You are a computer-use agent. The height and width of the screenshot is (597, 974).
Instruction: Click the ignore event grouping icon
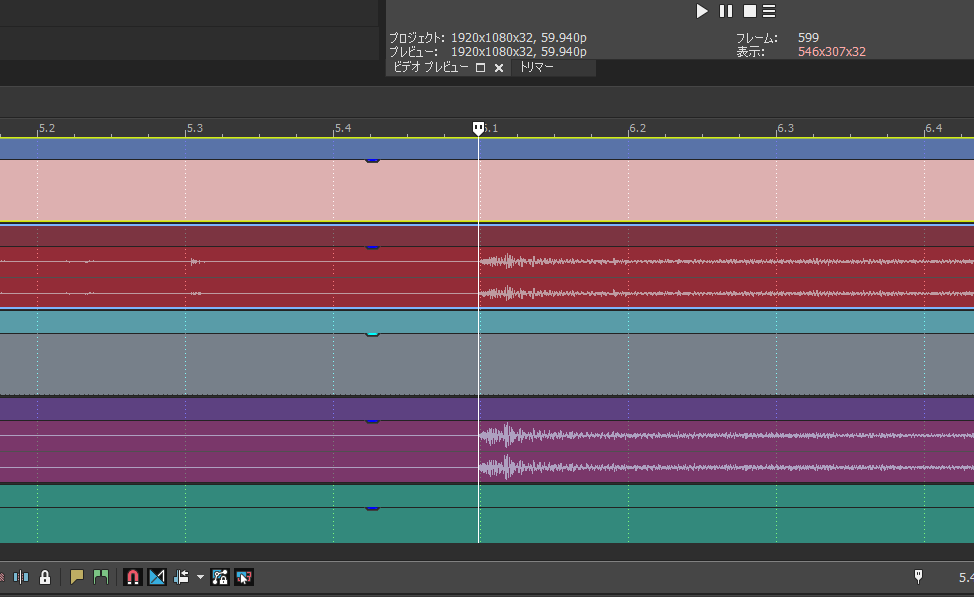(244, 577)
